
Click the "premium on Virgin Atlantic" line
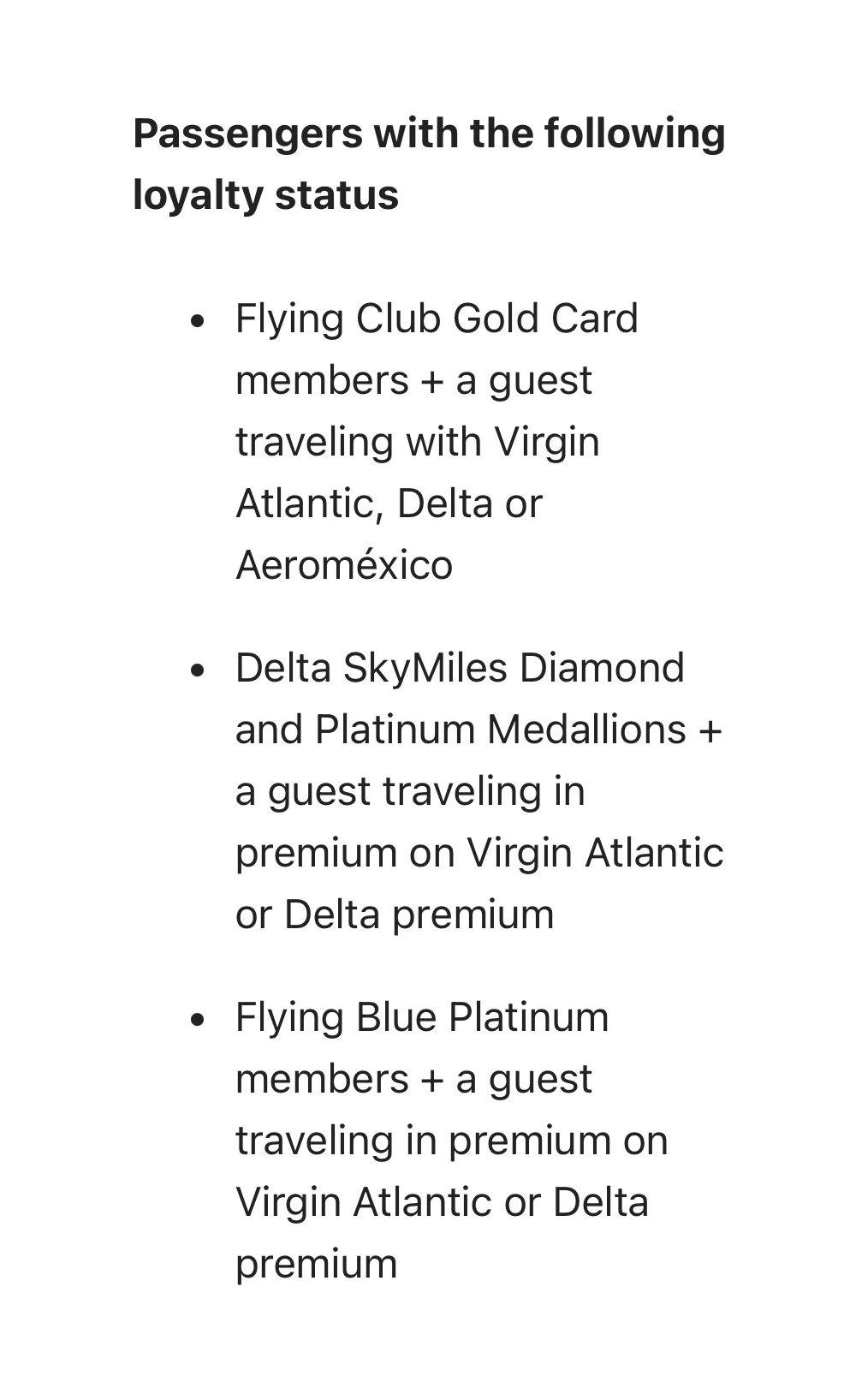(479, 853)
